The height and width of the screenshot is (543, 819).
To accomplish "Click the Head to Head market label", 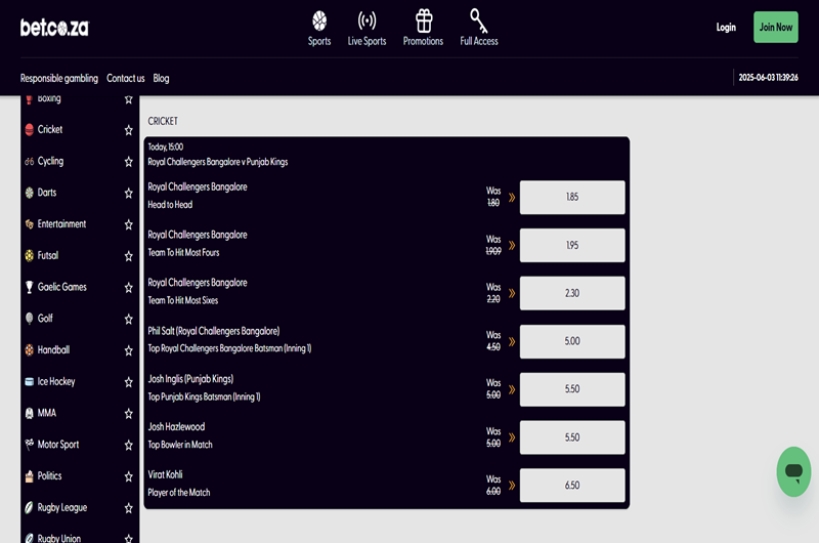I will click(170, 205).
